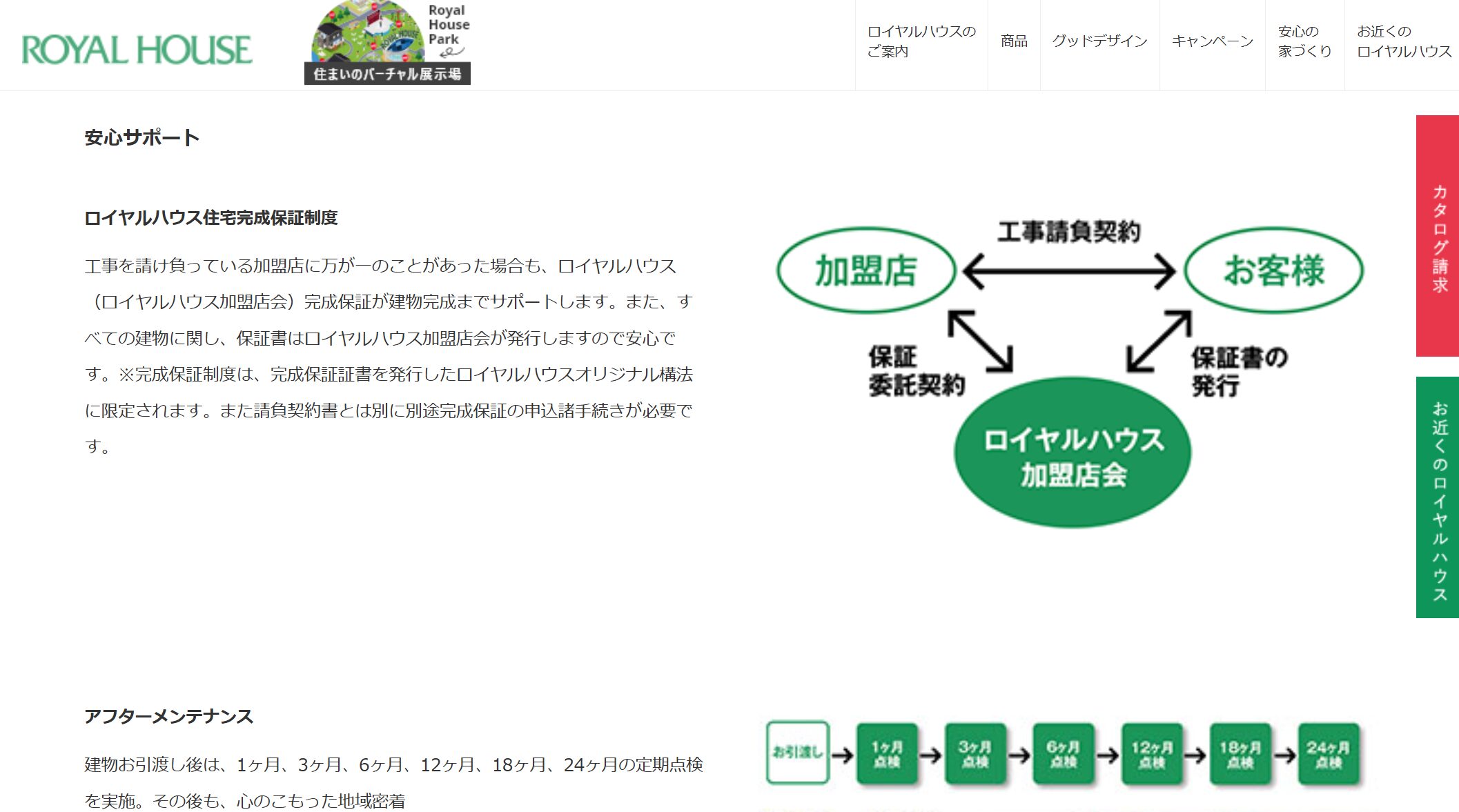Select お近くのロイヤルハウス in the top navigation
Screen dimensions: 1459x812
click(x=1403, y=41)
